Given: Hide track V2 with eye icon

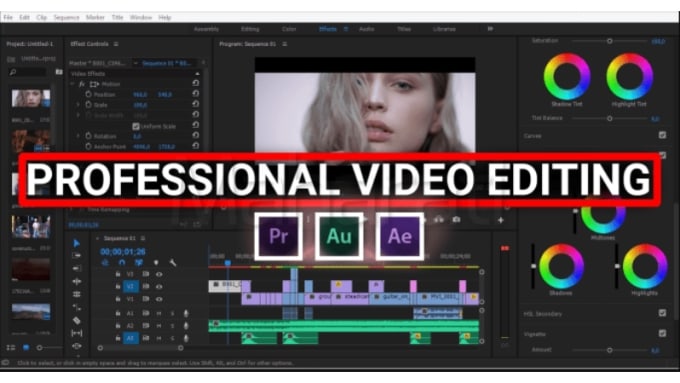Looking at the screenshot, I should point(159,287).
